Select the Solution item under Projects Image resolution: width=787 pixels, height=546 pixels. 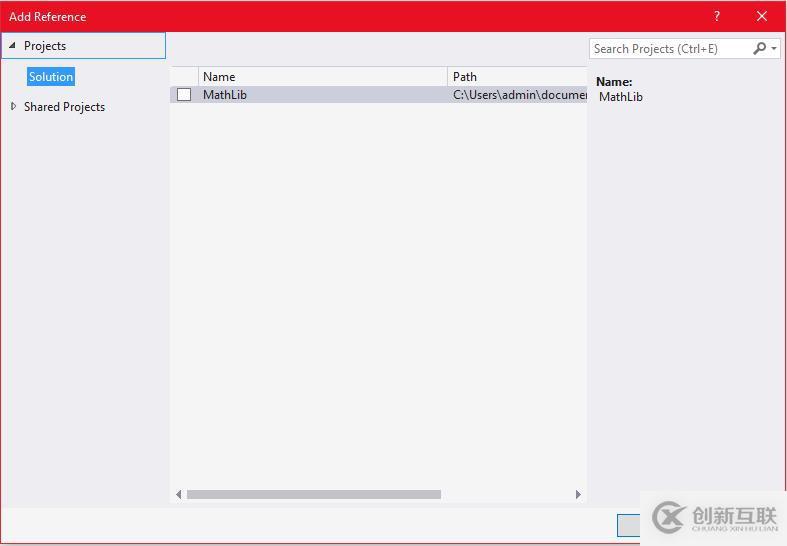click(x=51, y=77)
